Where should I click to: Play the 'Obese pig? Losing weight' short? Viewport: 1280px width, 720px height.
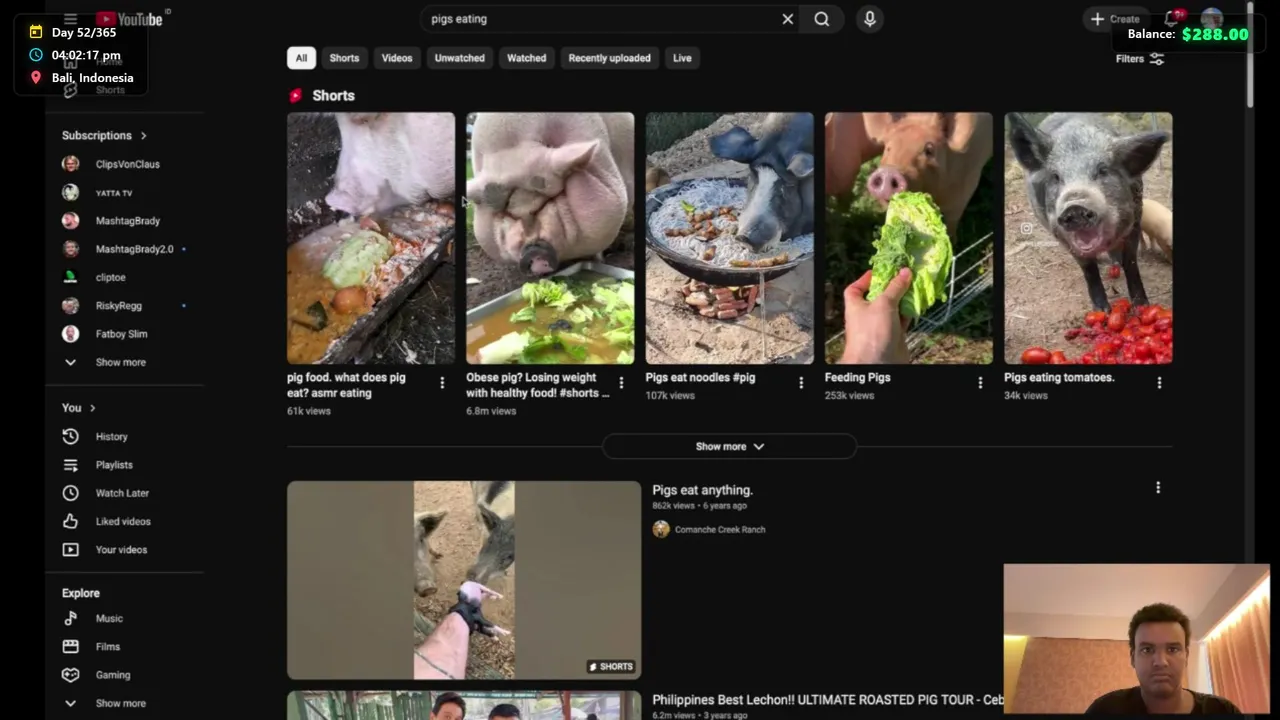(x=550, y=238)
